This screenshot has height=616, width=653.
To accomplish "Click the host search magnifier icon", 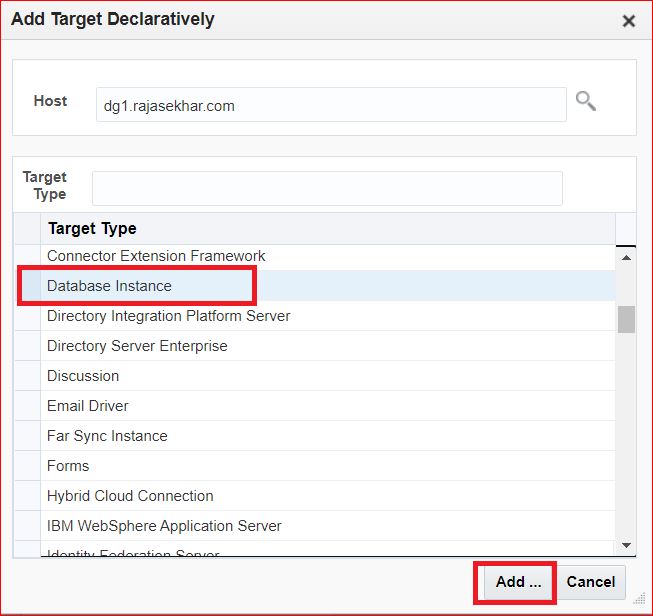I will pyautogui.click(x=585, y=101).
